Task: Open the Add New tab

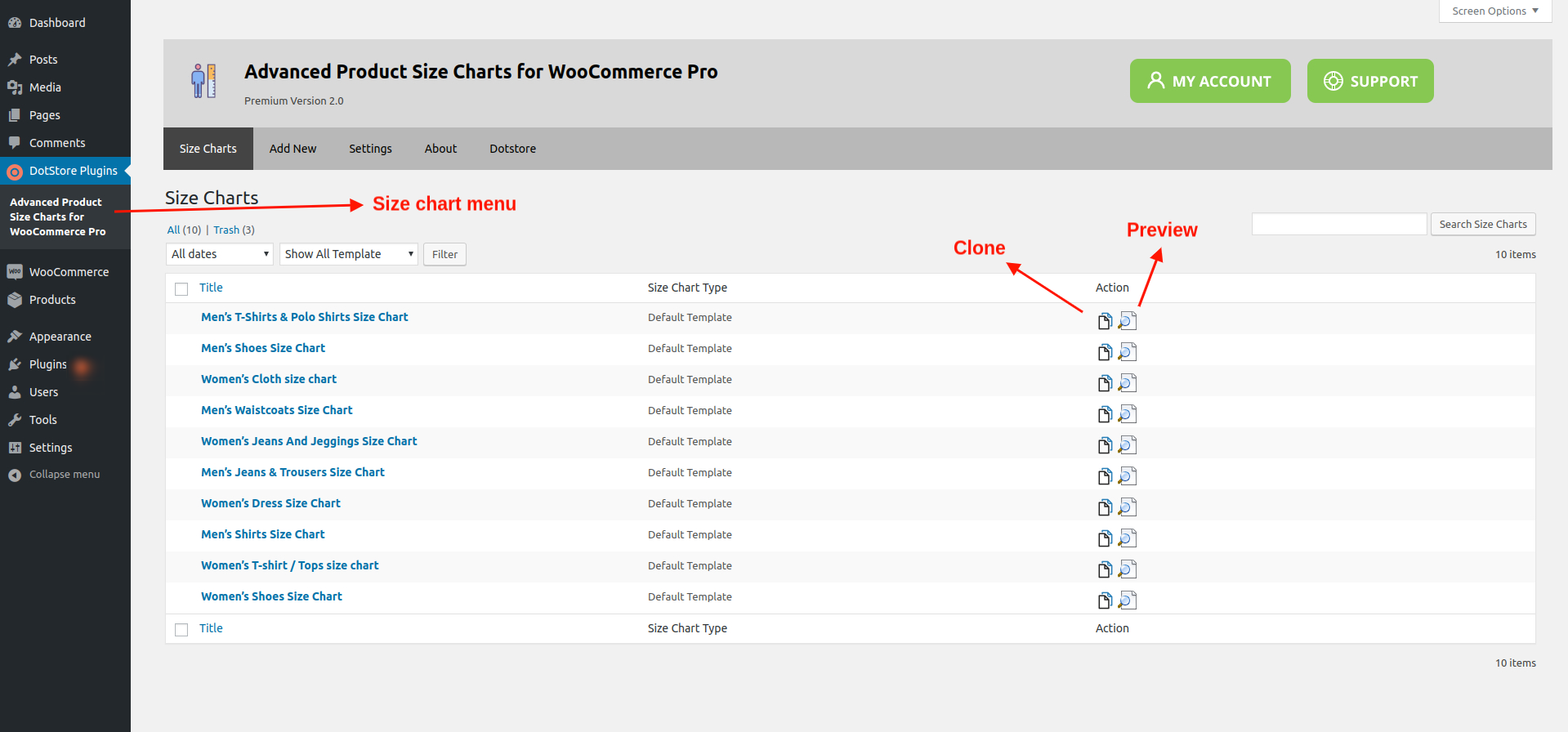Action: point(293,149)
